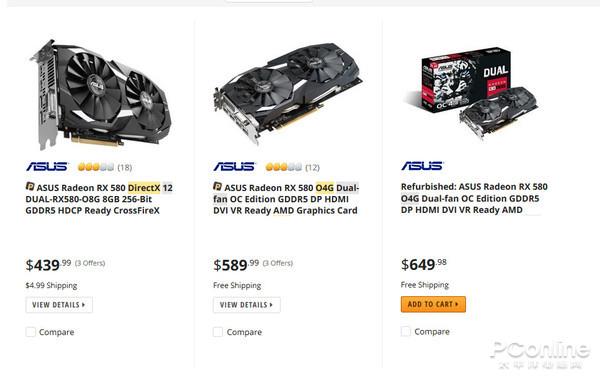View the 3 Offers link beside $589.99
The image size is (600, 377).
click(278, 263)
